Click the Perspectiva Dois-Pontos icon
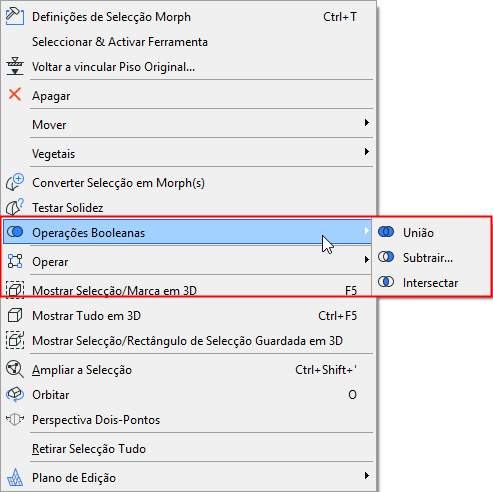This screenshot has width=493, height=492. click(15, 419)
